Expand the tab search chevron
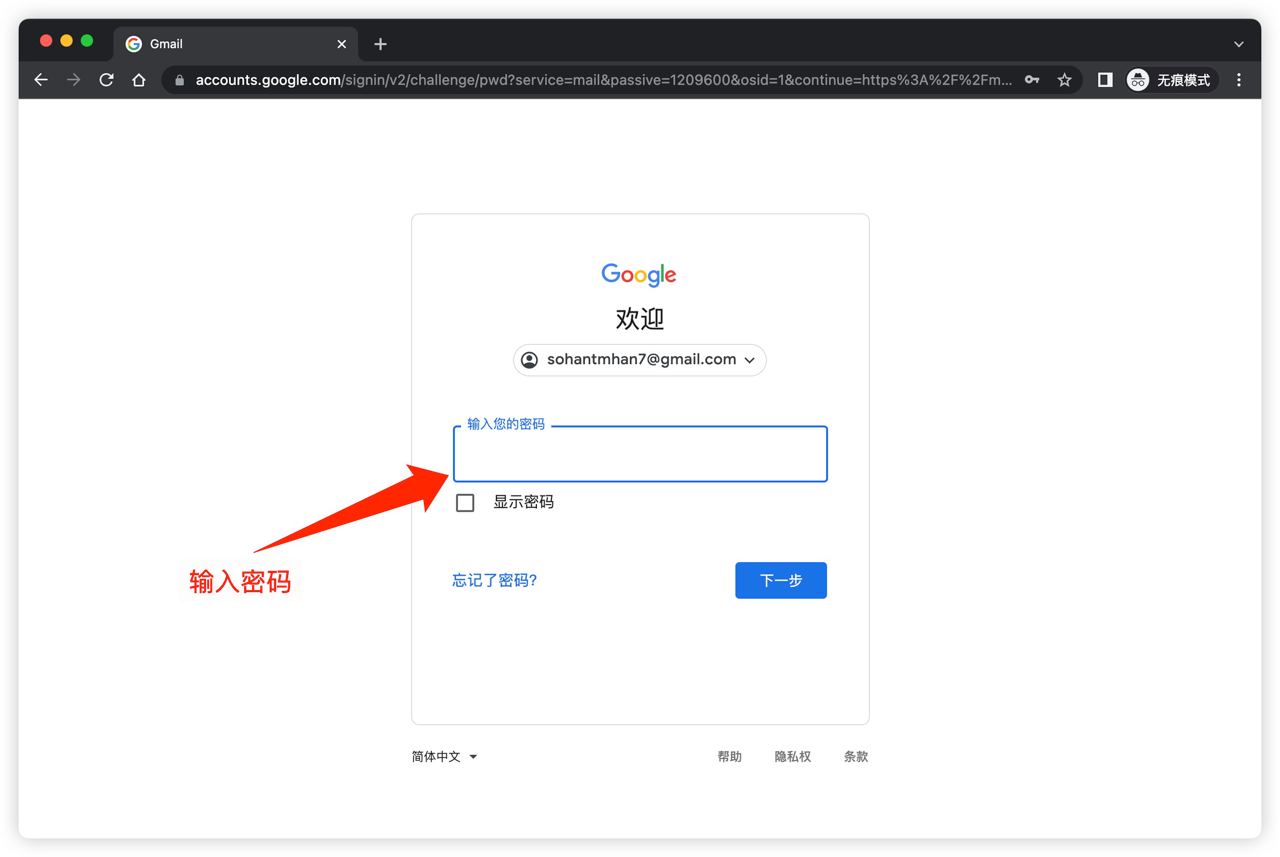 (x=1239, y=44)
